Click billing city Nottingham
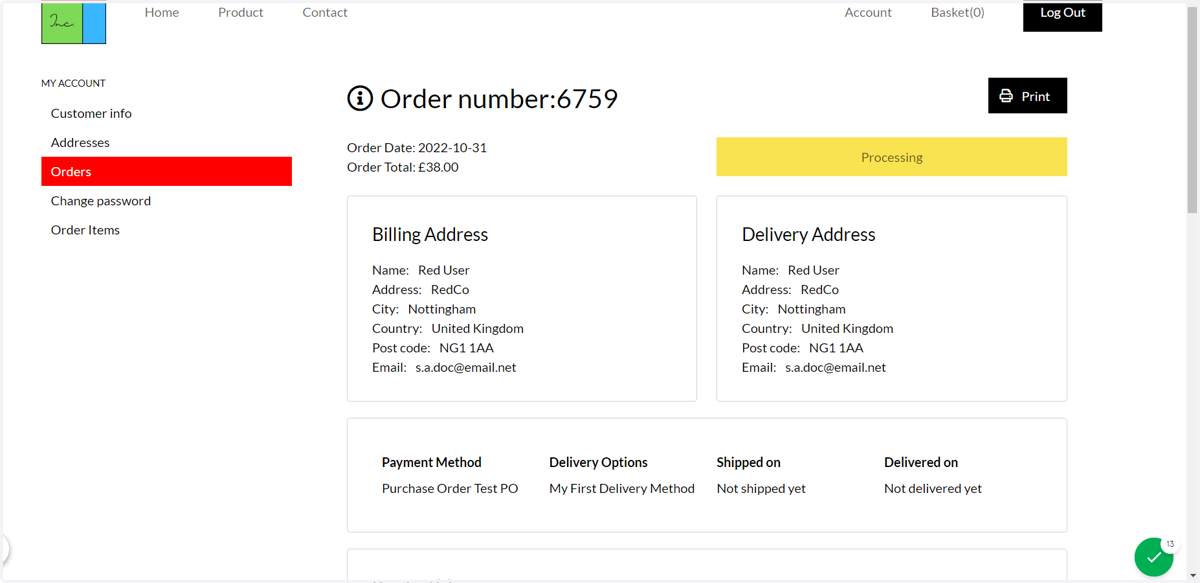This screenshot has width=1200, height=583. pos(442,309)
